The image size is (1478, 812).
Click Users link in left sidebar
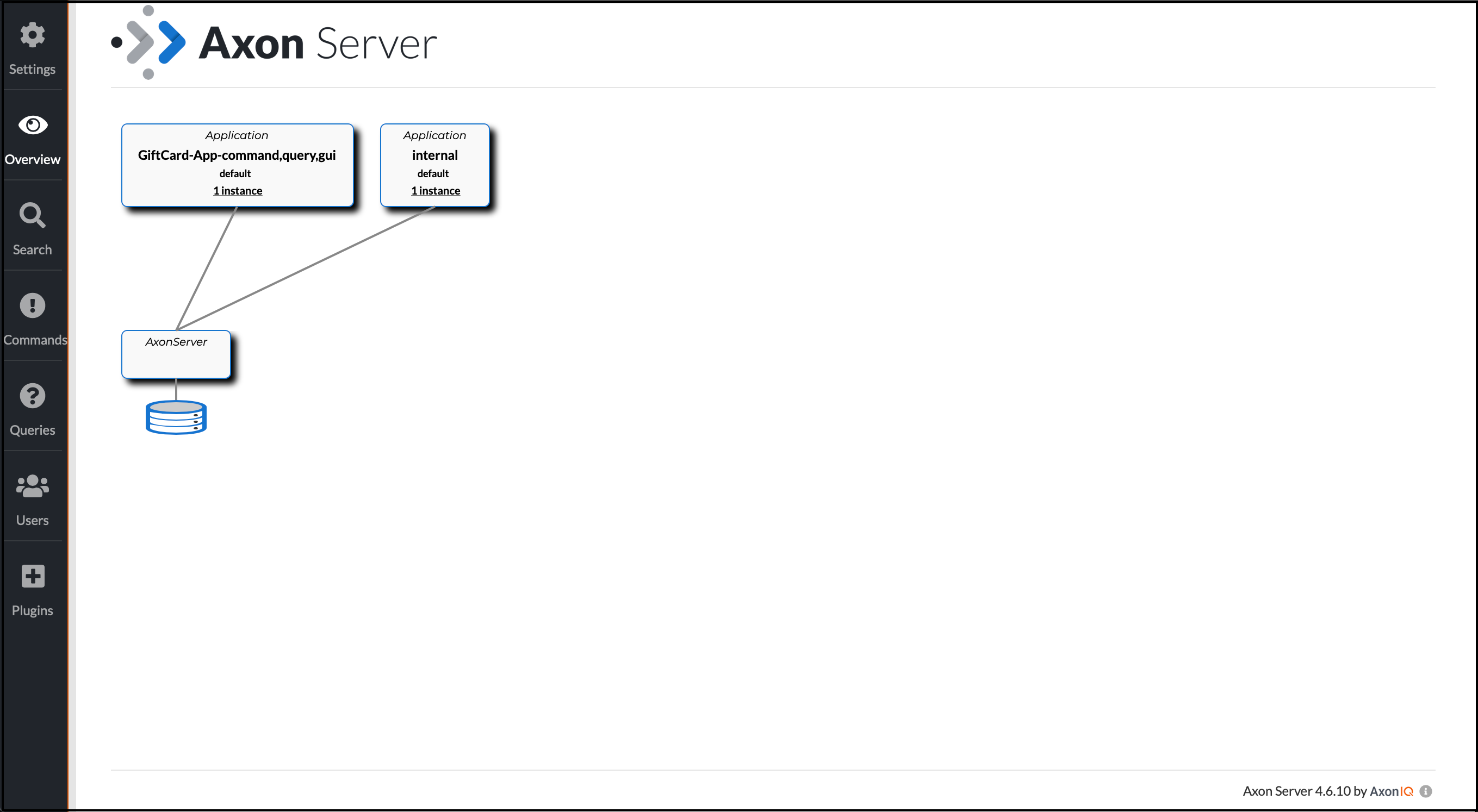(x=33, y=498)
